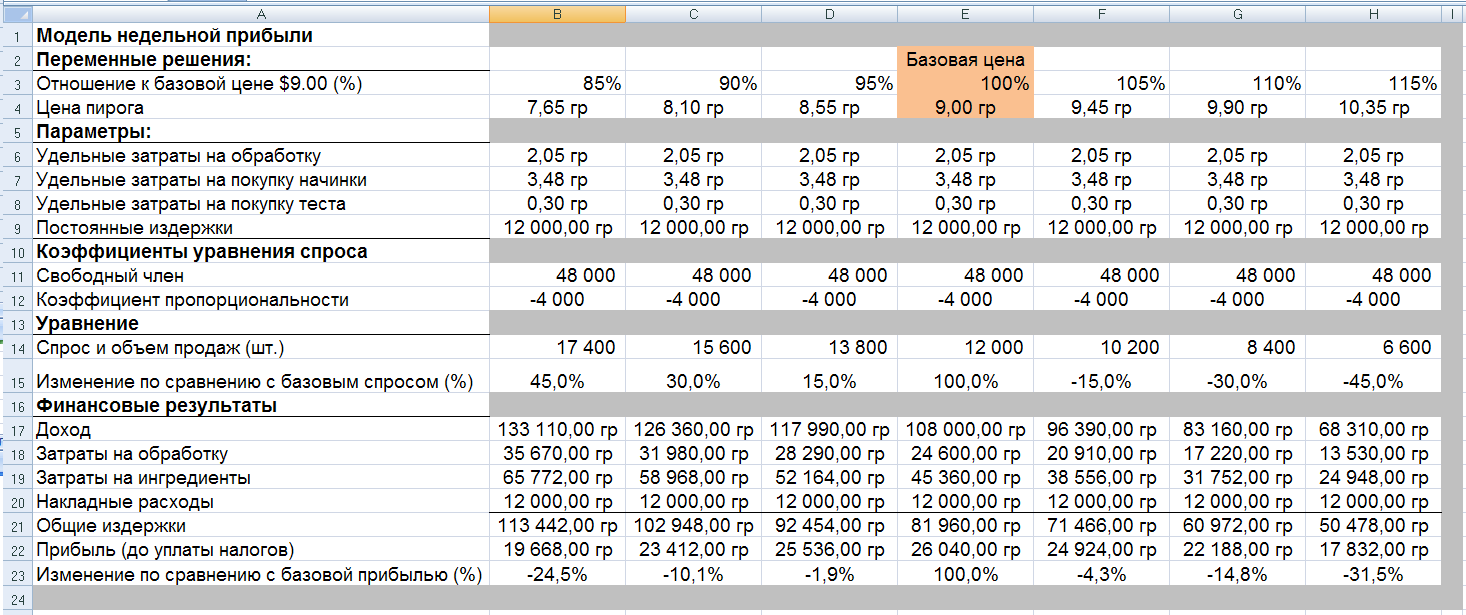Select price cell 10,35 гр
This screenshot has height=615, width=1466.
pyautogui.click(x=1373, y=107)
